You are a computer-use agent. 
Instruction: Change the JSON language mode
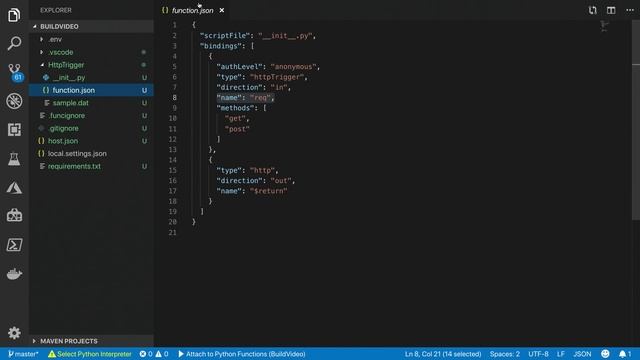pos(582,354)
